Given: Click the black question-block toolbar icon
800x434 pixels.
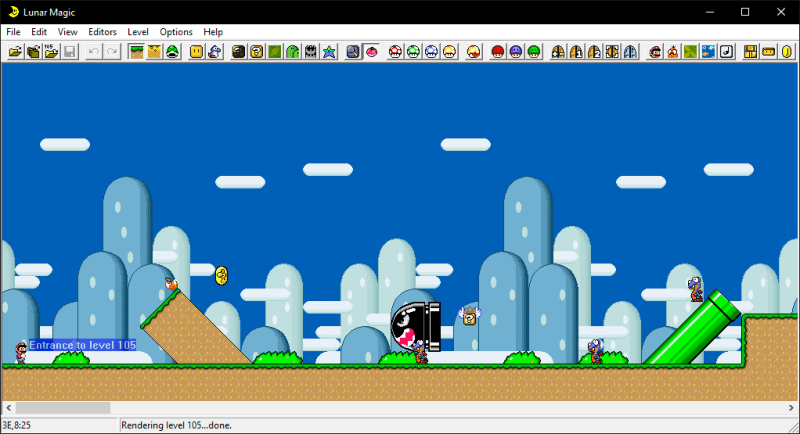Looking at the screenshot, I should coord(239,52).
